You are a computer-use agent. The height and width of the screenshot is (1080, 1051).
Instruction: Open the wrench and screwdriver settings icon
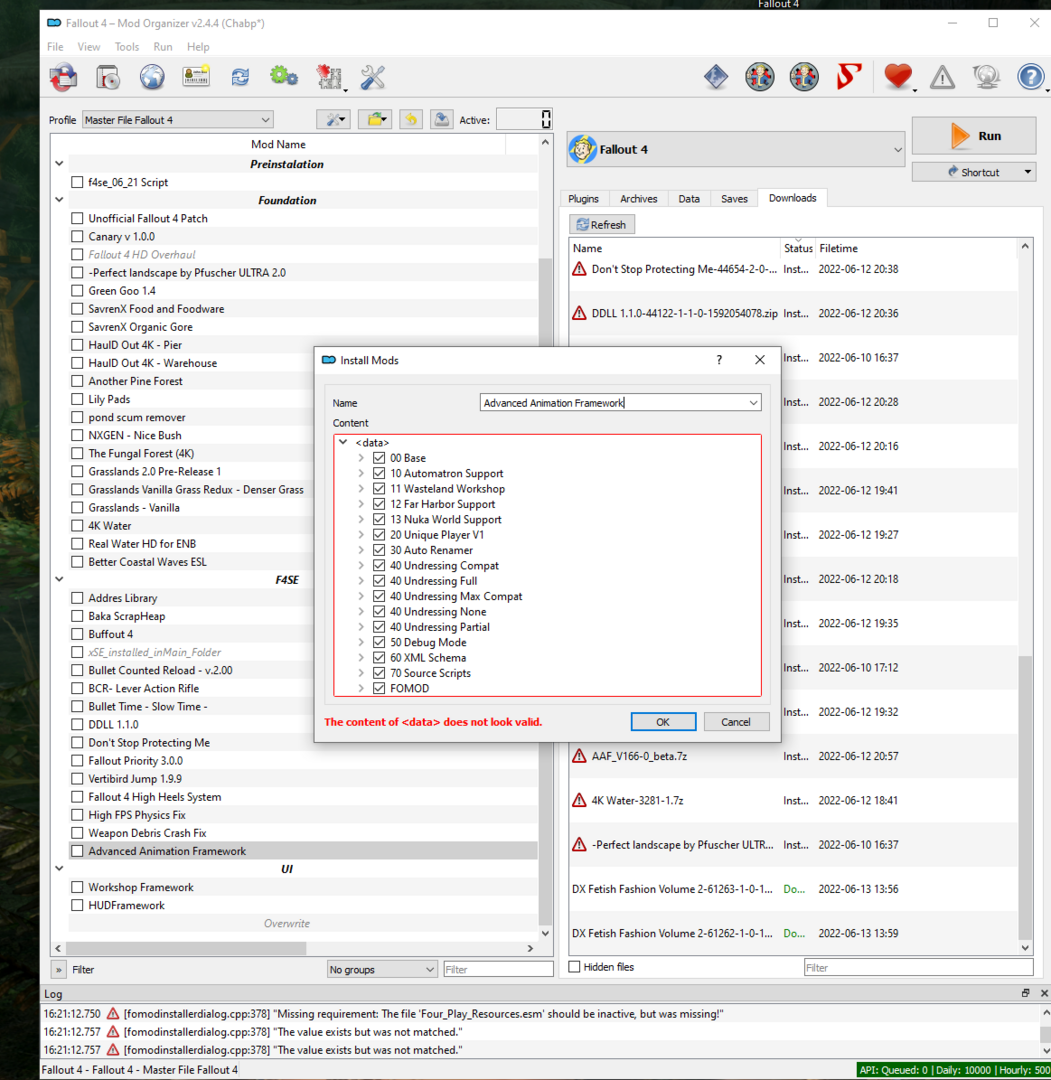(x=373, y=77)
